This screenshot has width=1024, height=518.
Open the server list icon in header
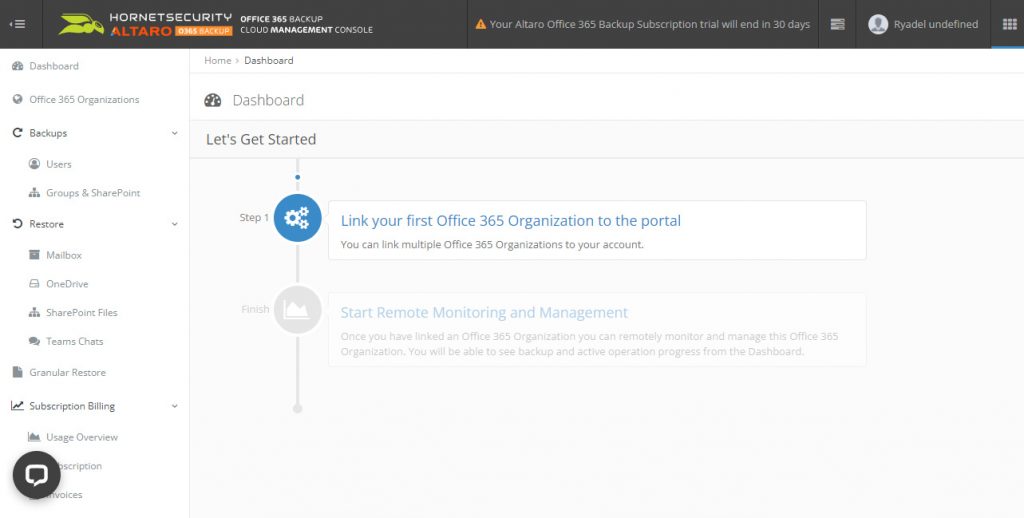(837, 24)
